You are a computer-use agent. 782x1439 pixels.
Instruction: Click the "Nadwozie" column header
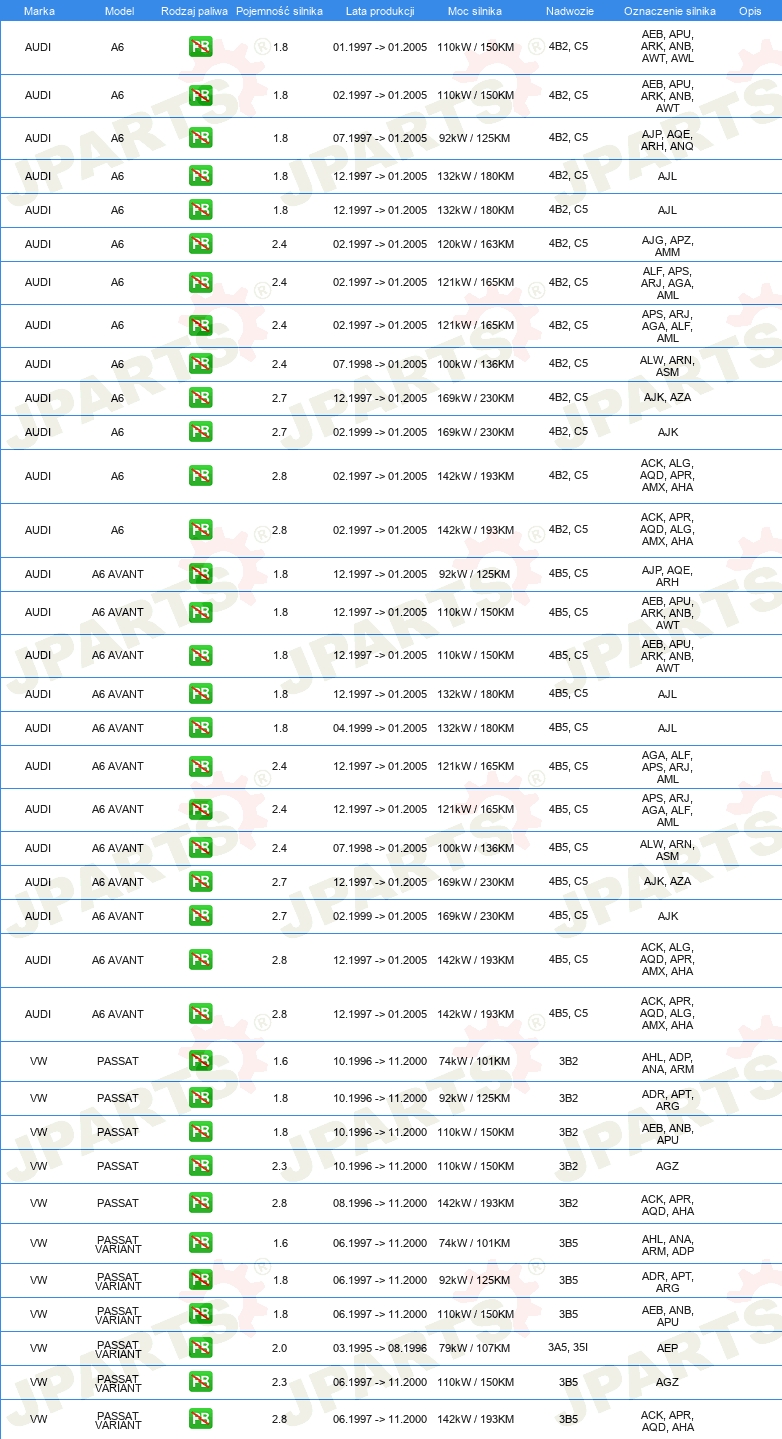(x=568, y=11)
